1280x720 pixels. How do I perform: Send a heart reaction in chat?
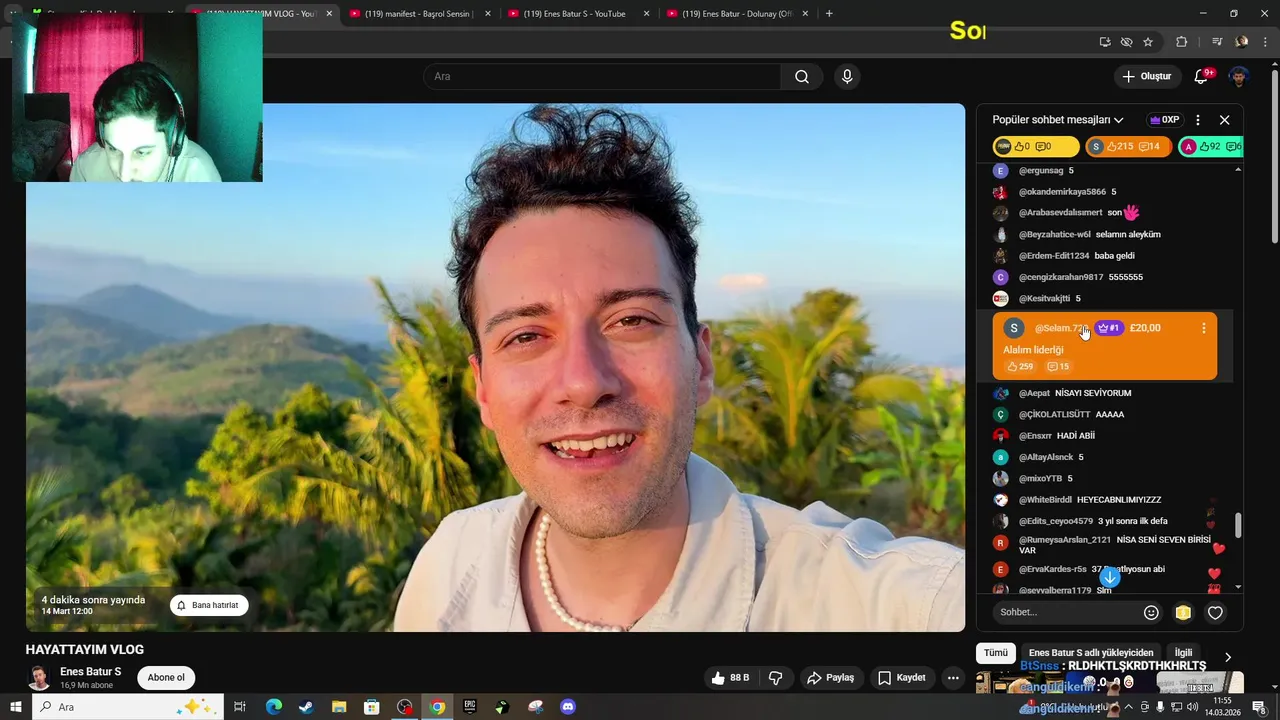[x=1215, y=613]
